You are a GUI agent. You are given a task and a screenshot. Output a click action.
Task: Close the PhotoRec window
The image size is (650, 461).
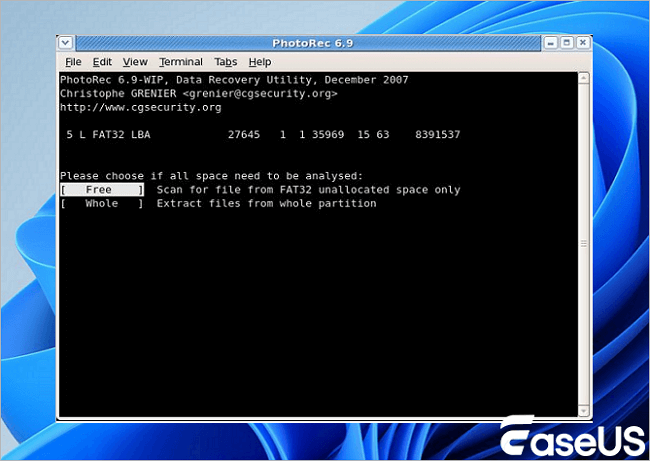coord(583,43)
